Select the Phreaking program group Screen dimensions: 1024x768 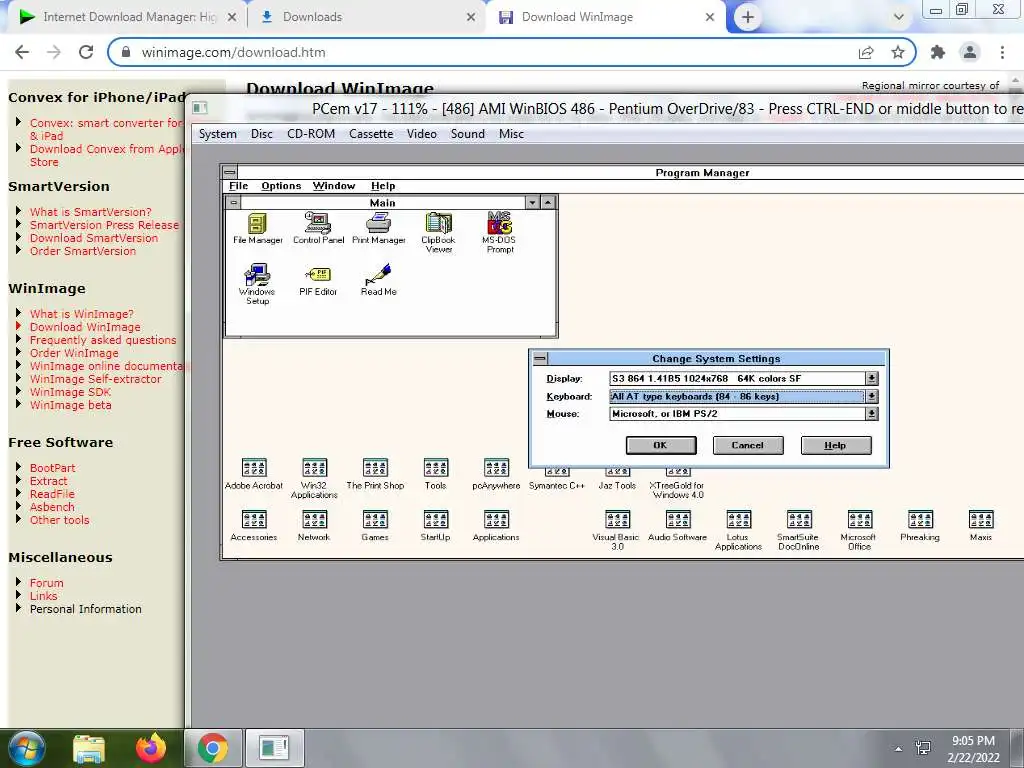(x=920, y=526)
